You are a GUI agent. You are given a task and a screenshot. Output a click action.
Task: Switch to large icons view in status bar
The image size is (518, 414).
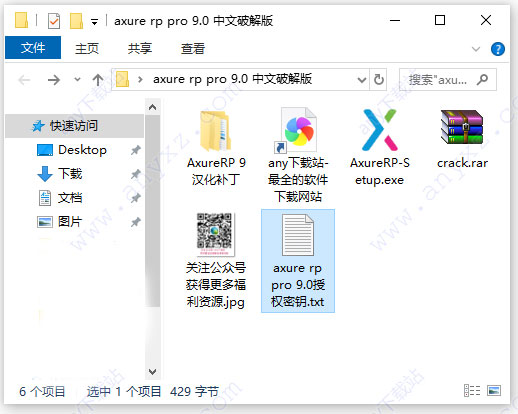point(494,390)
